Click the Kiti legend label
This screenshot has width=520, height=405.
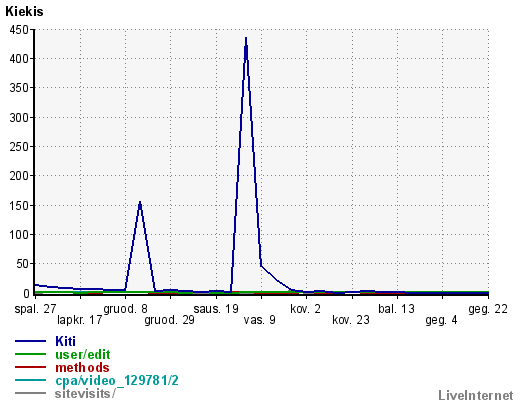point(65,341)
